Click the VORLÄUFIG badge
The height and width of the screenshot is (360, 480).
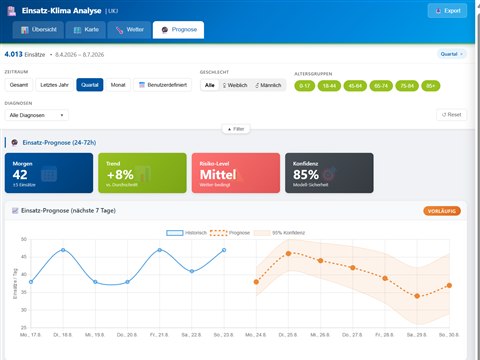pyautogui.click(x=442, y=211)
